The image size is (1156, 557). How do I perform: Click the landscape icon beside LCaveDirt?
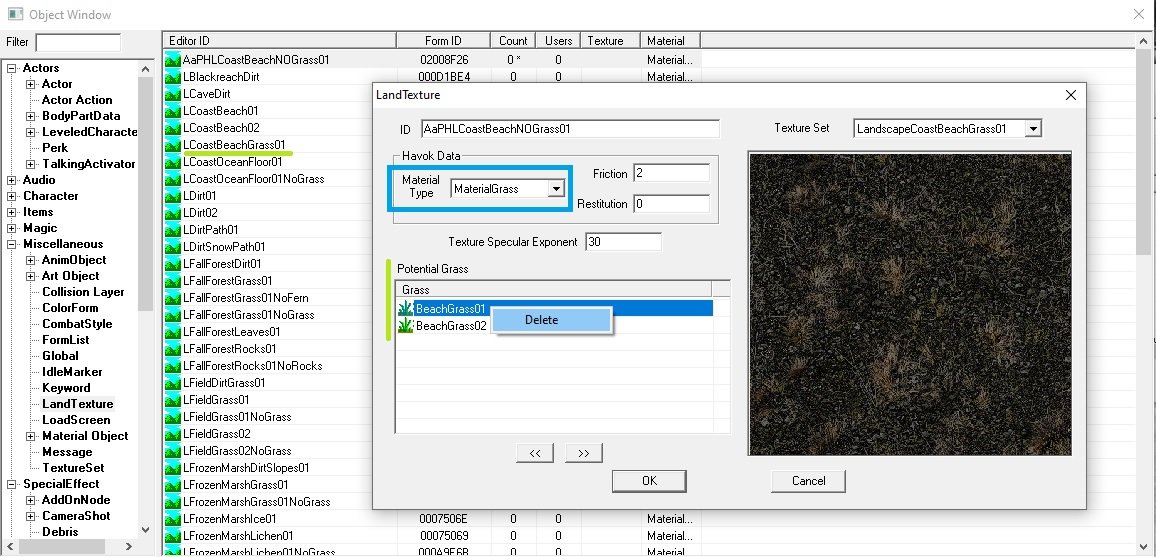(173, 94)
